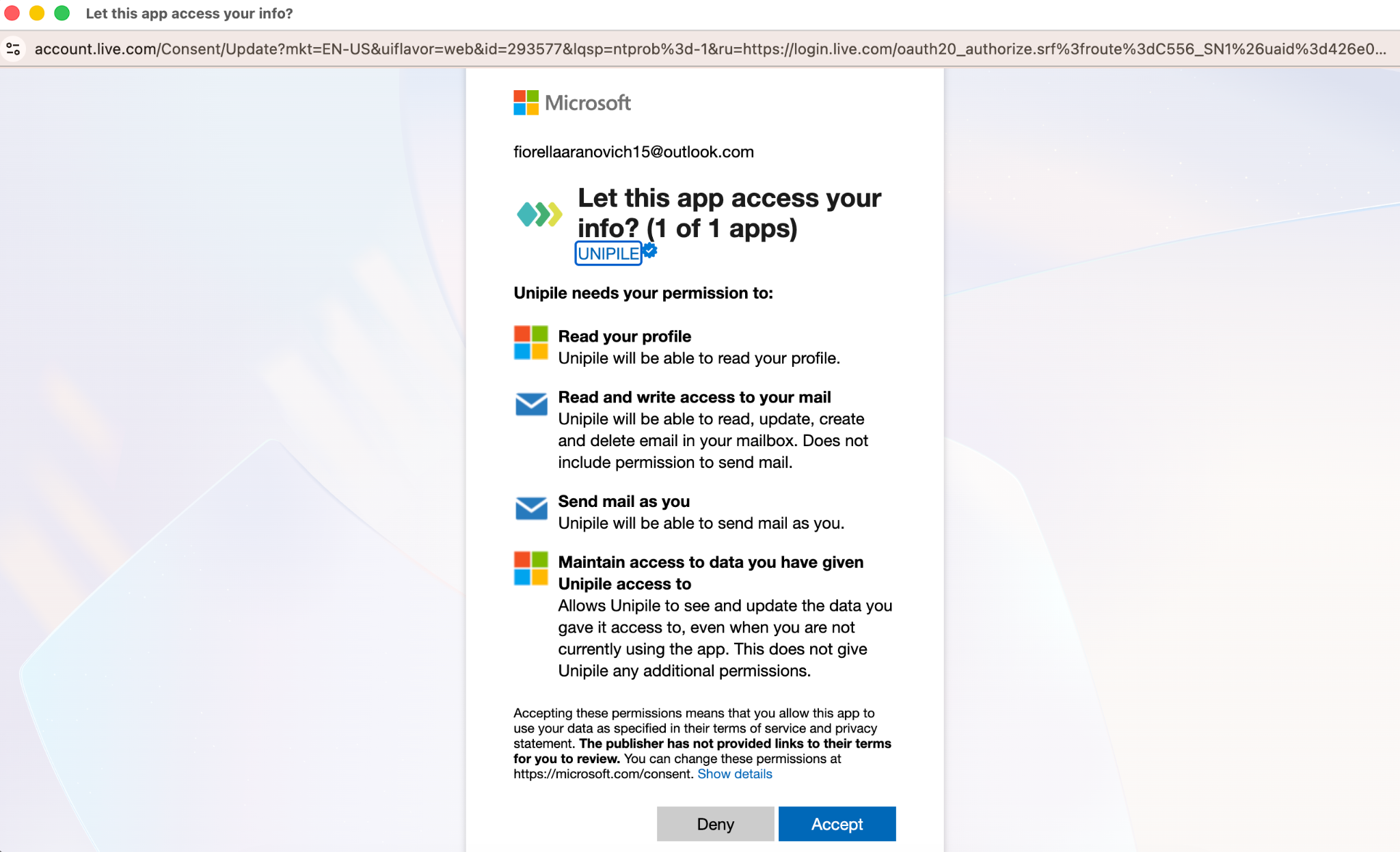
Task: Click the 'Send mail as you' heading
Action: (x=623, y=501)
